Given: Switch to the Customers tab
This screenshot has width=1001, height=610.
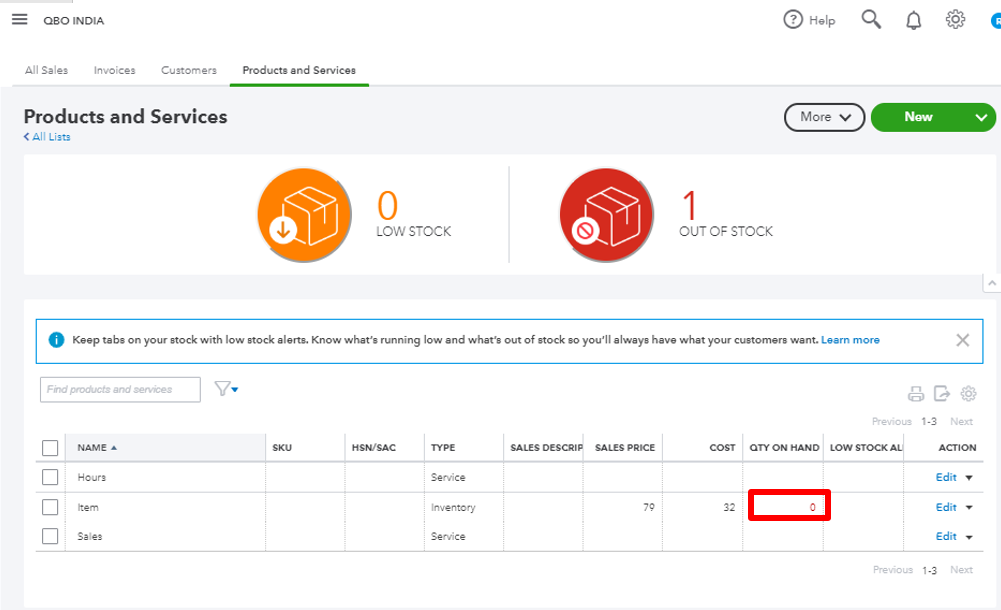Looking at the screenshot, I should coord(189,70).
